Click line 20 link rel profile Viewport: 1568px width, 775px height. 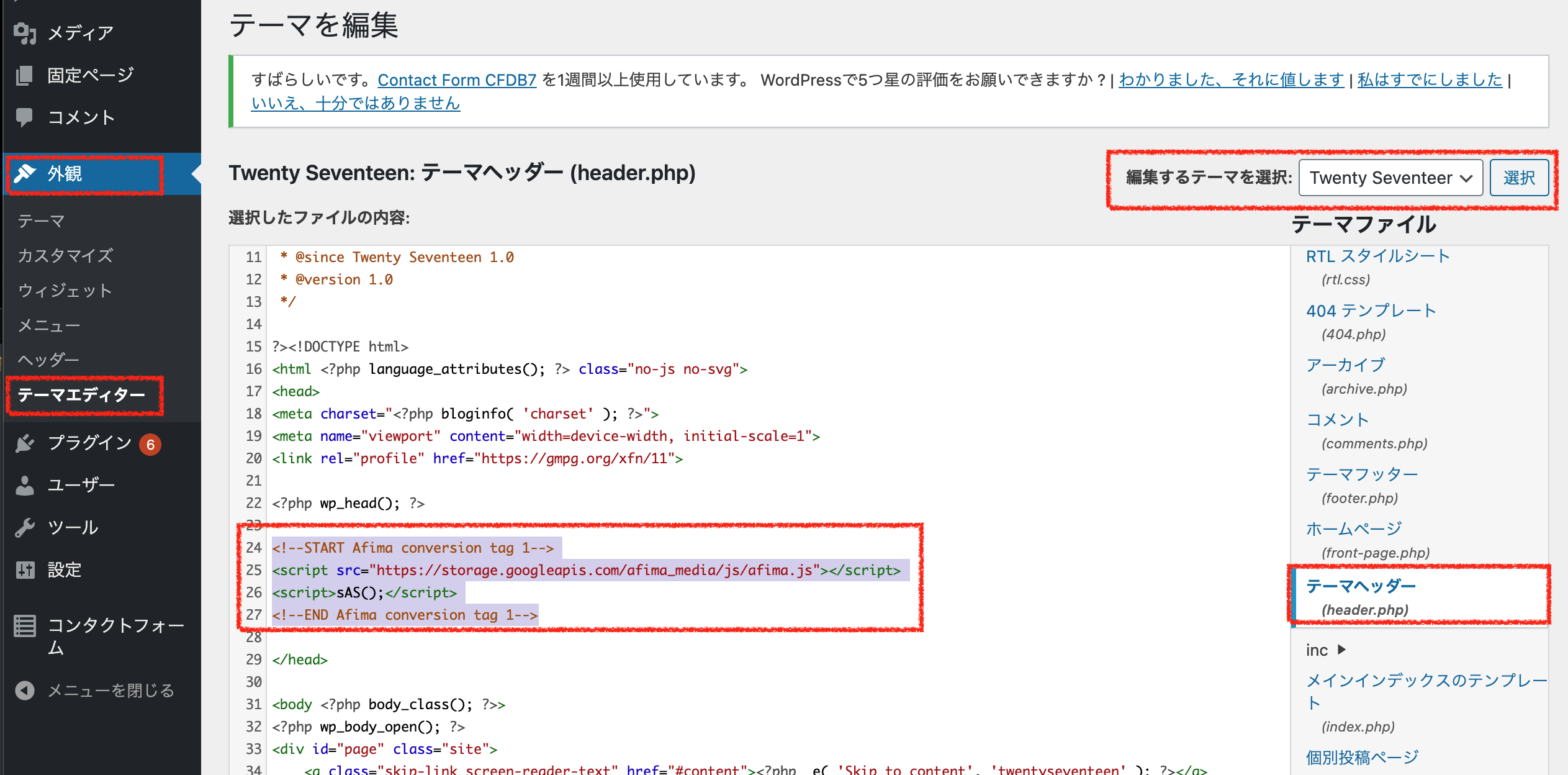(x=477, y=458)
